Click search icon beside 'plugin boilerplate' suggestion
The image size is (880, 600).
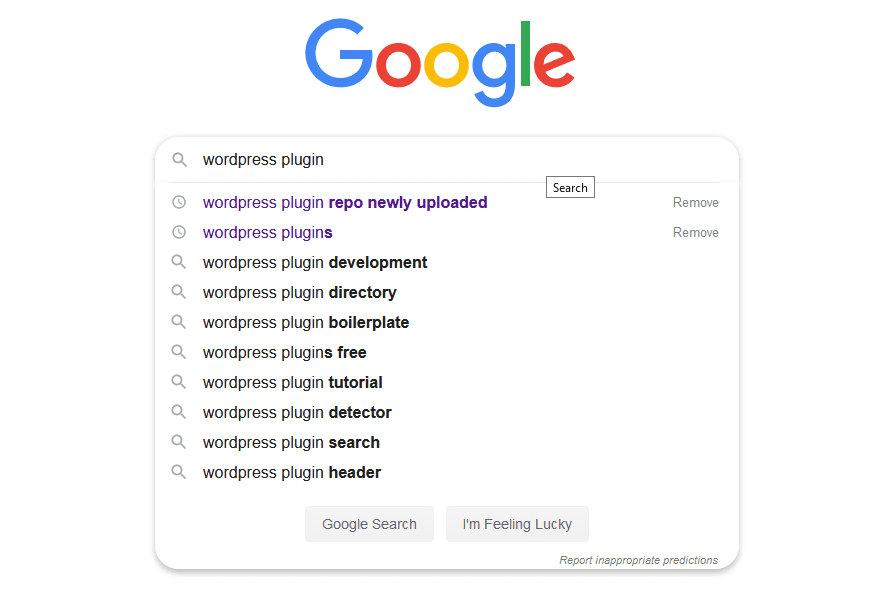[x=179, y=322]
